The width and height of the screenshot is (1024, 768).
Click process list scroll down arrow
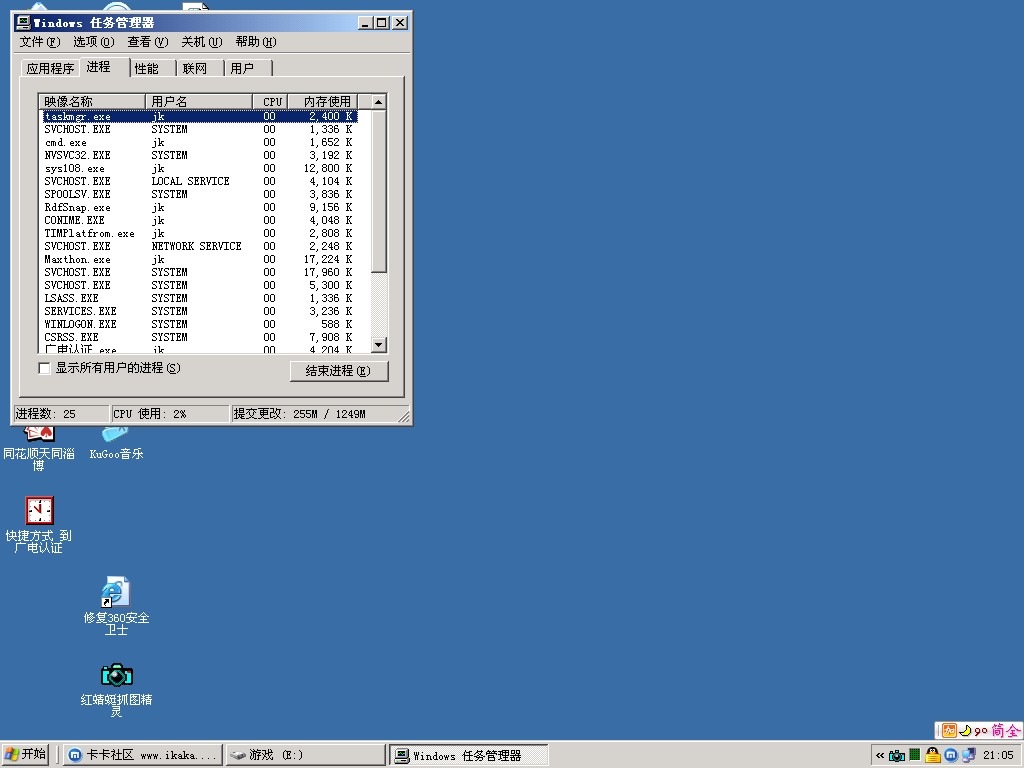coord(379,344)
